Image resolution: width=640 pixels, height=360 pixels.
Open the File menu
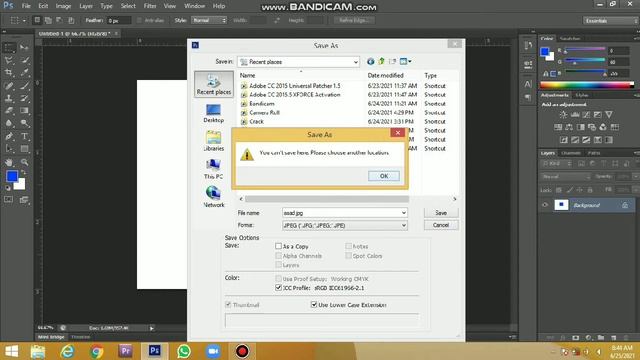26,6
